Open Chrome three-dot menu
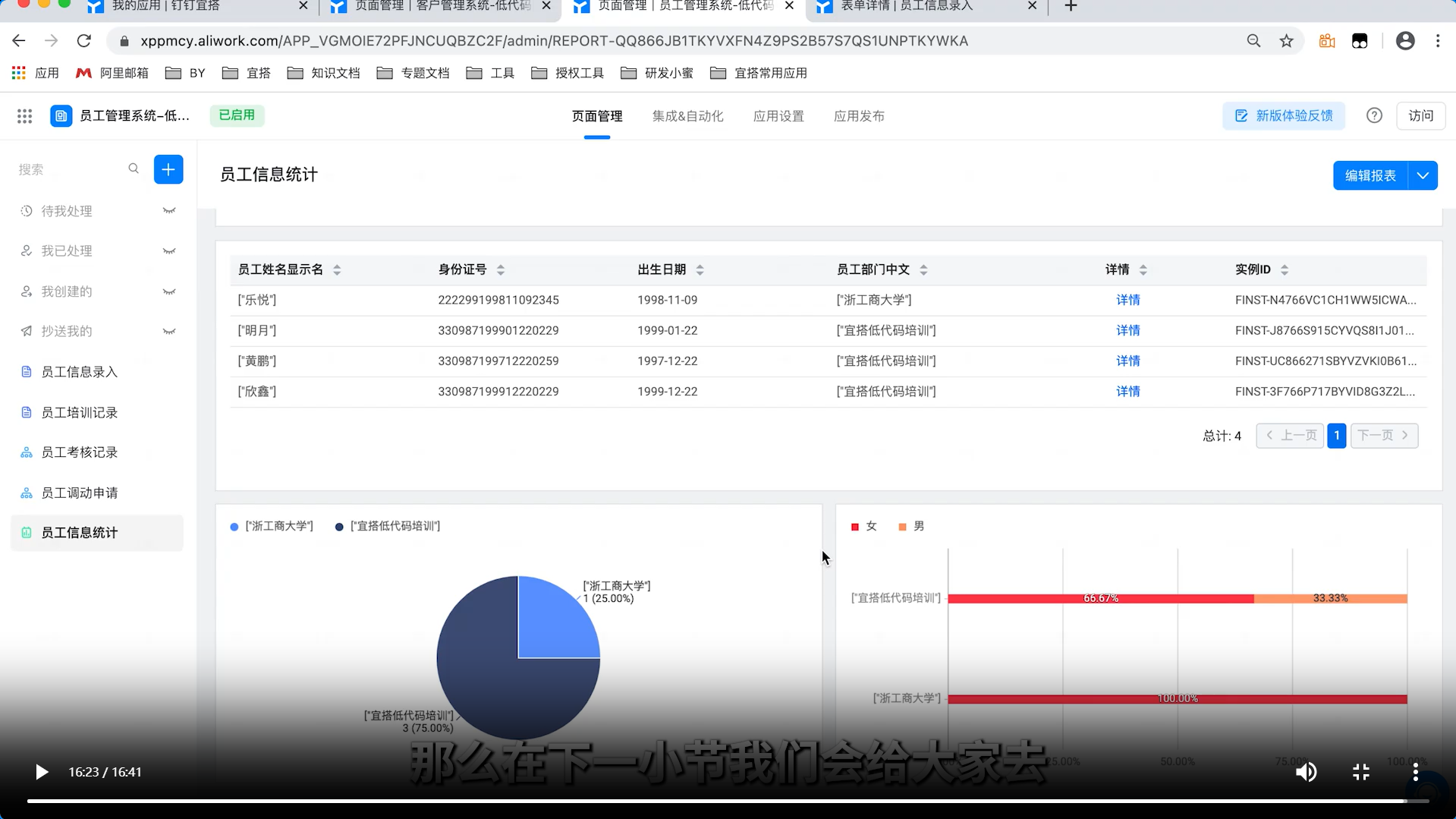 point(1438,41)
